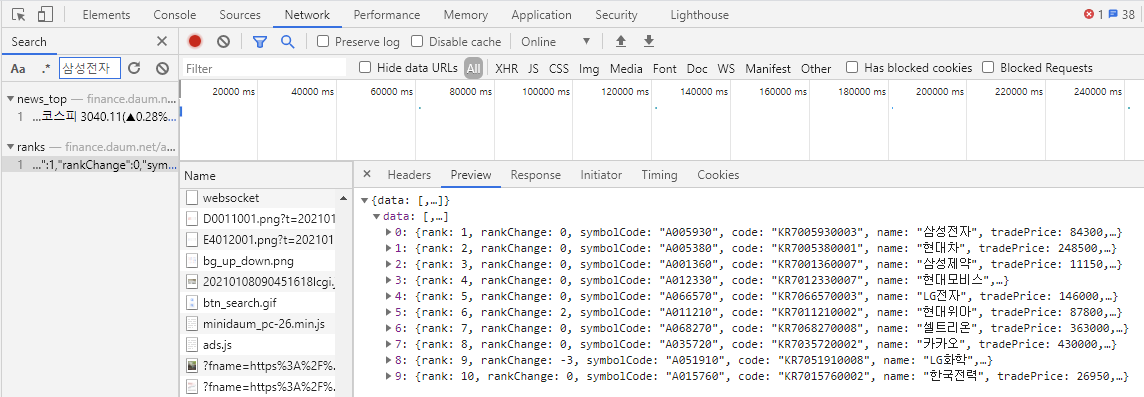Filter requests by CSS type
This screenshot has width=1144, height=397.
point(559,69)
